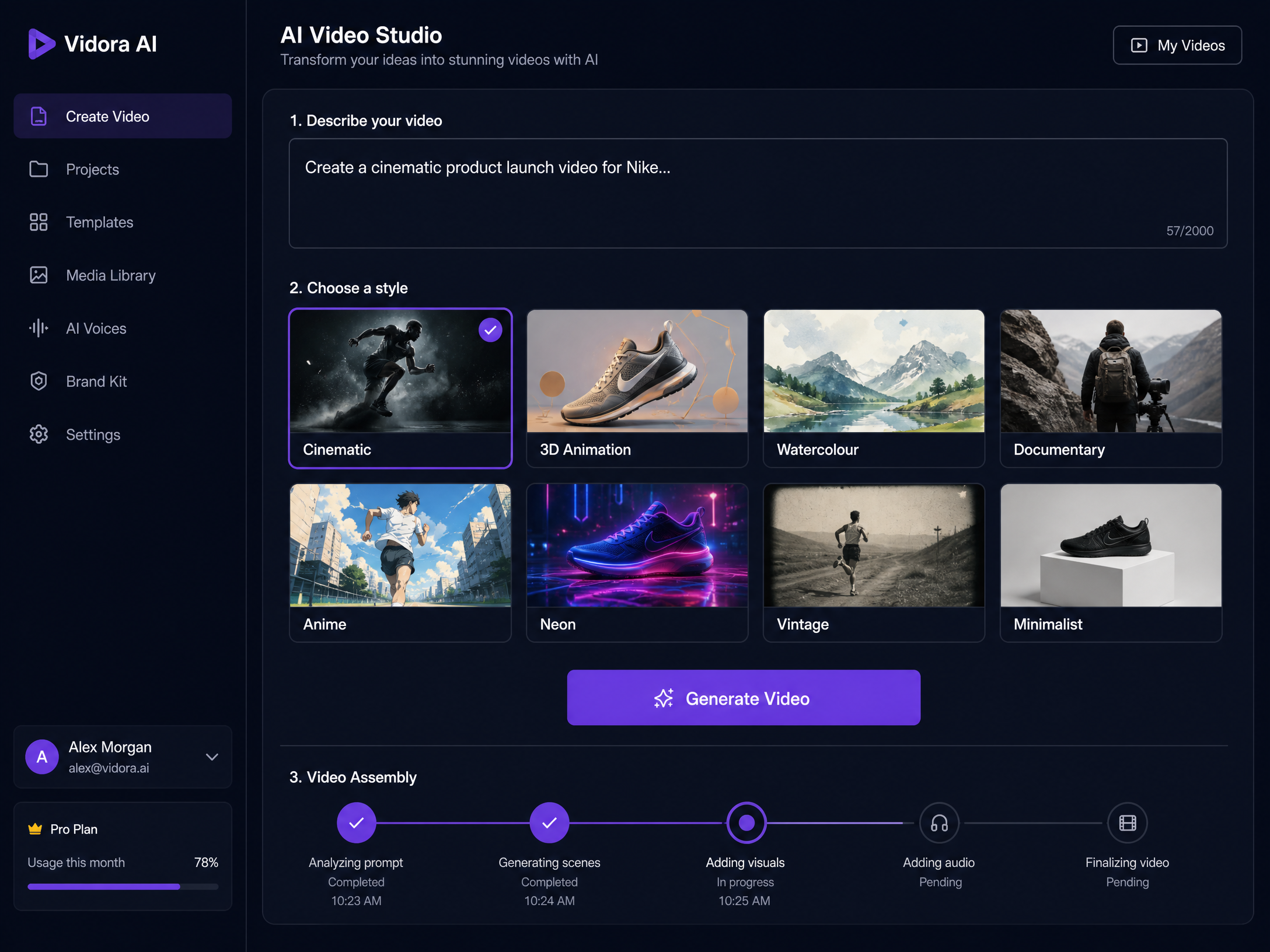Choose the Documentary style card
This screenshot has height=952, width=1270.
tap(1111, 388)
